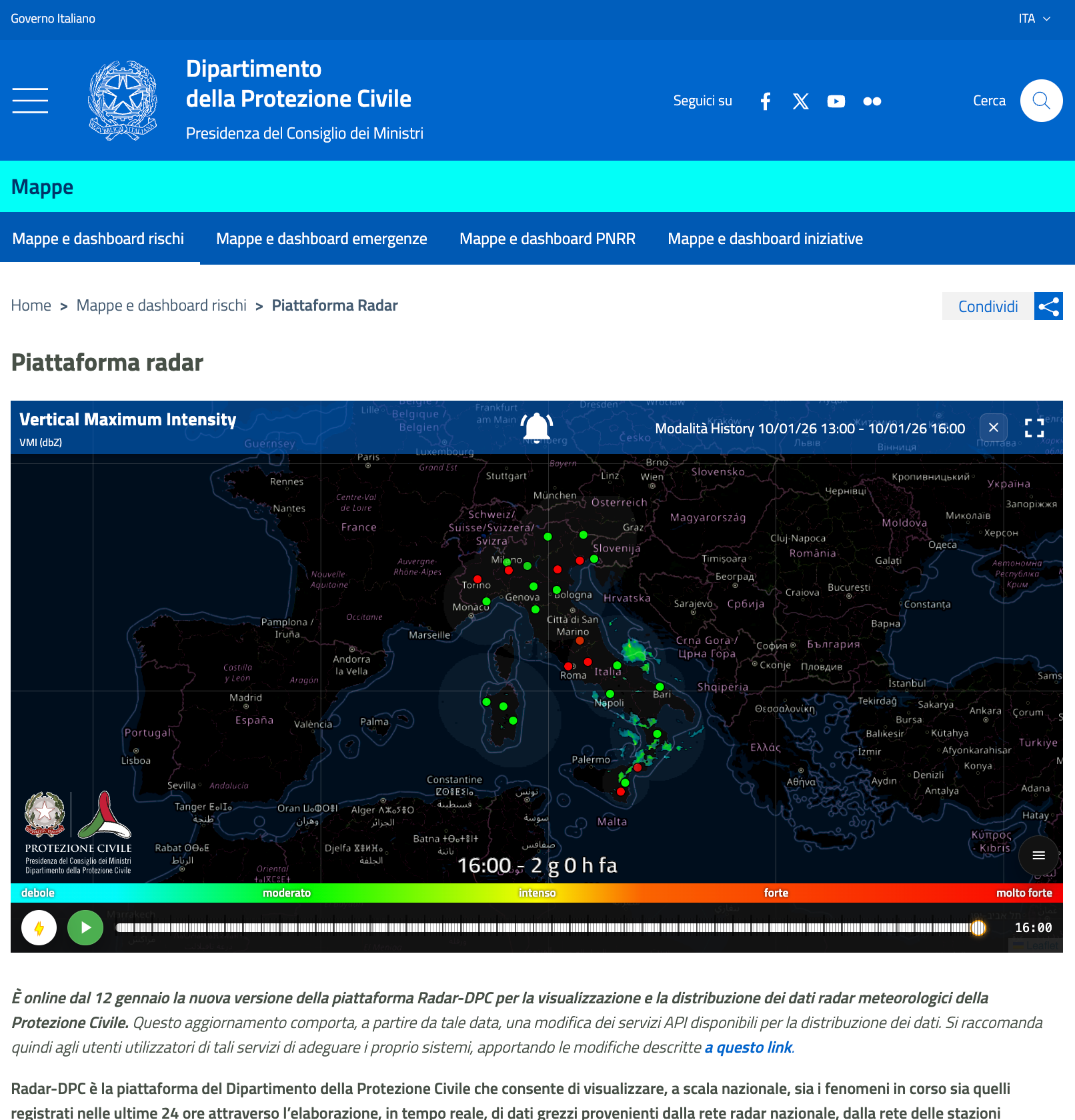Switch to Mappe e dashboard emergenze tab
The width and height of the screenshot is (1075, 1120).
[x=321, y=239]
